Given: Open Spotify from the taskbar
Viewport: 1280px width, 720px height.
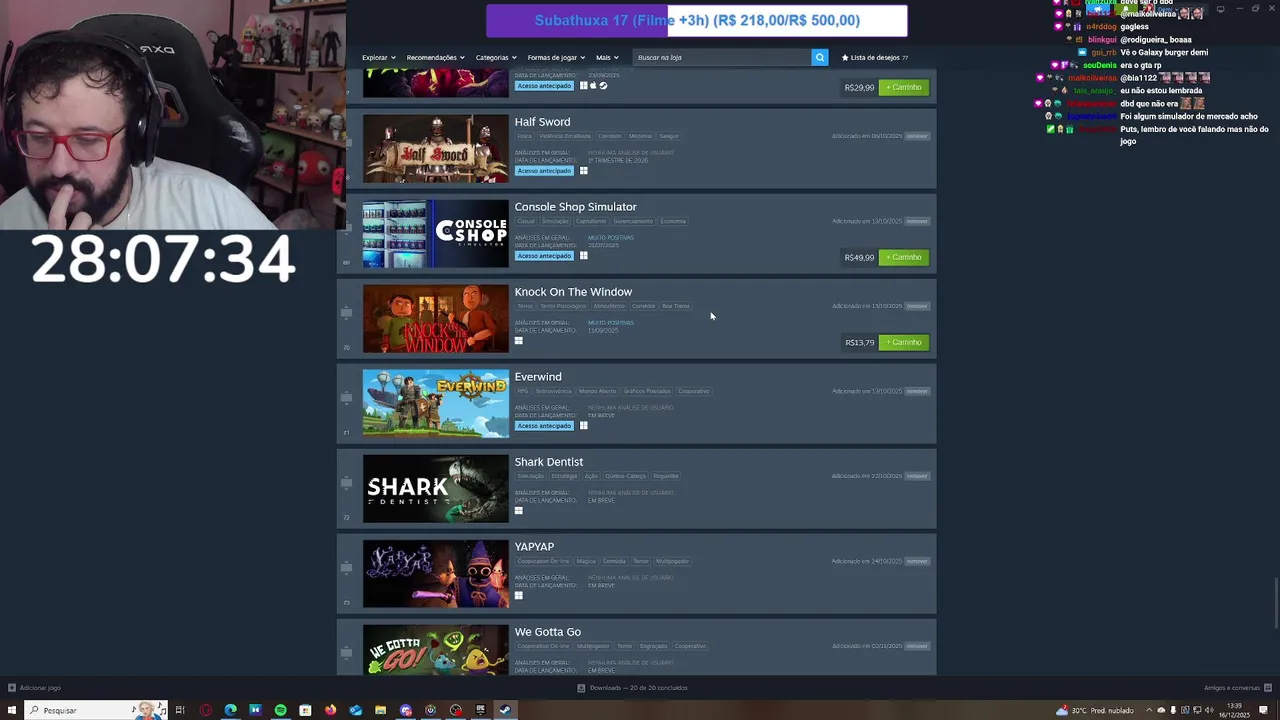Looking at the screenshot, I should 280,710.
